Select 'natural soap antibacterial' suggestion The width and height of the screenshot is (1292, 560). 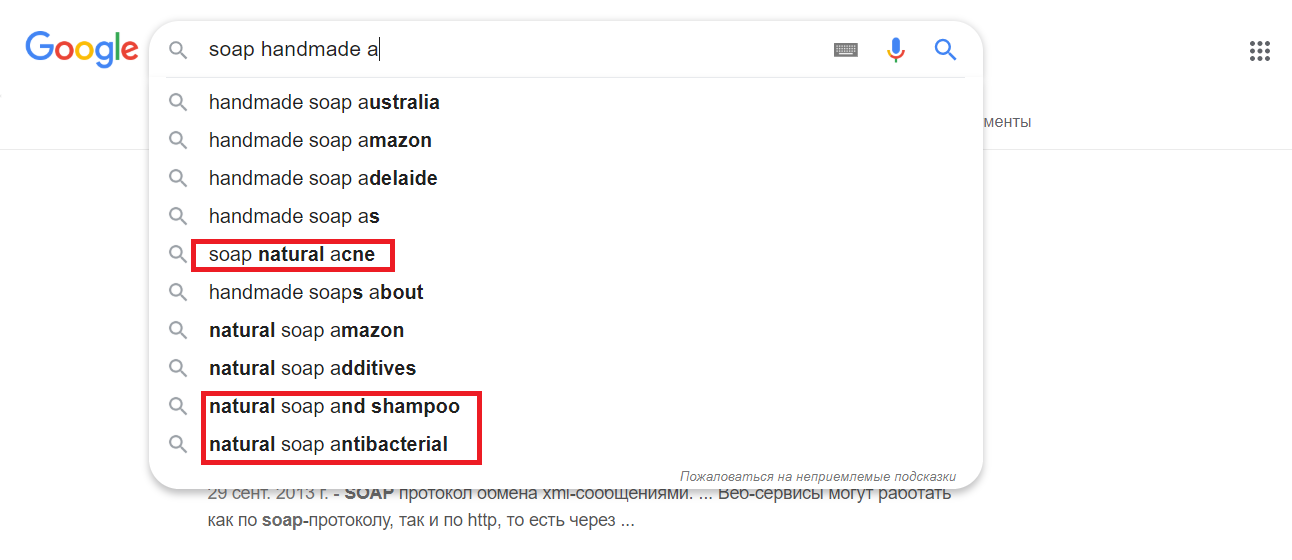coord(328,444)
